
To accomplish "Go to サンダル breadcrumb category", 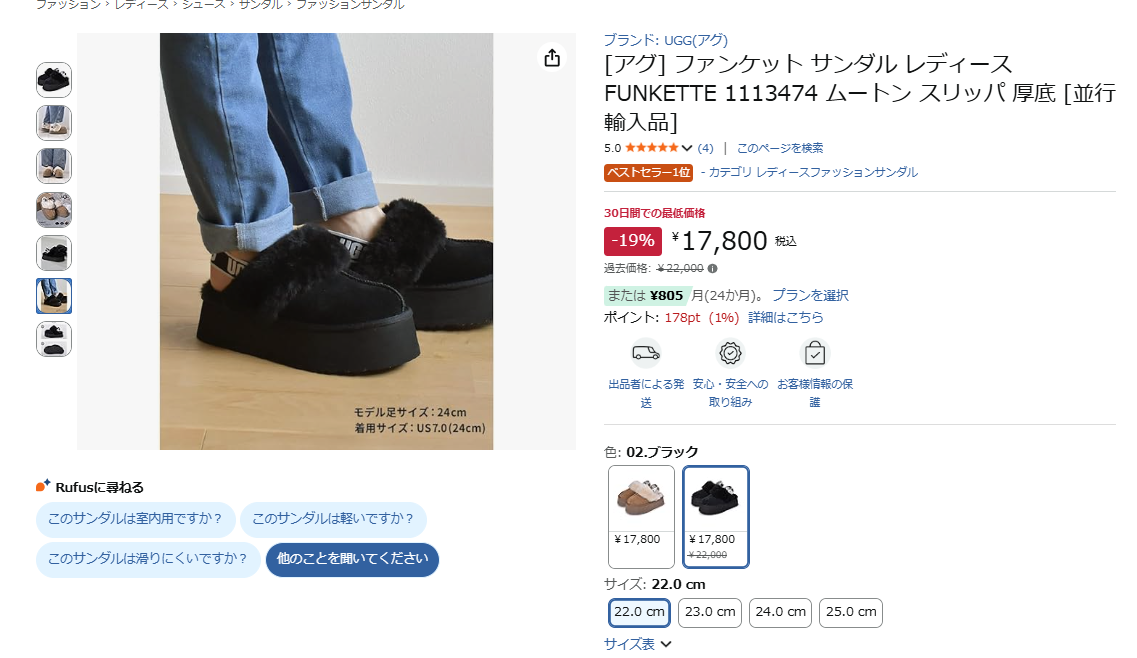I will 259,5.
